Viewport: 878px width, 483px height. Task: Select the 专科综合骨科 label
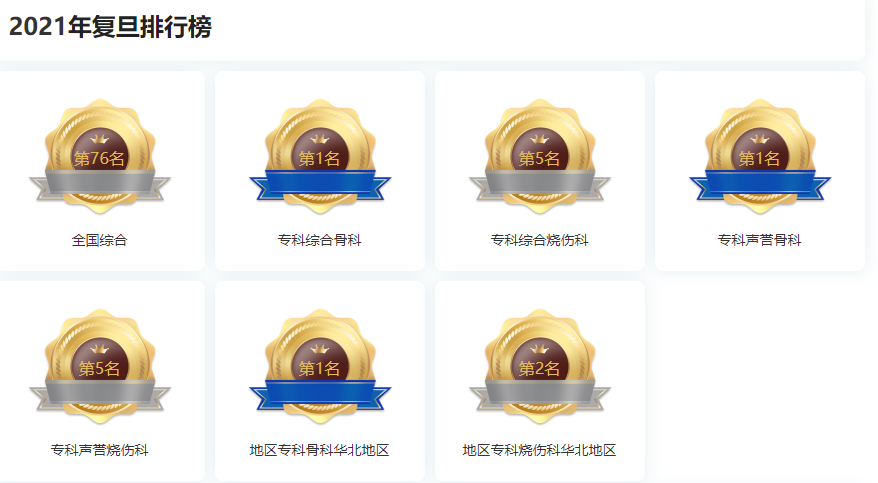click(320, 240)
